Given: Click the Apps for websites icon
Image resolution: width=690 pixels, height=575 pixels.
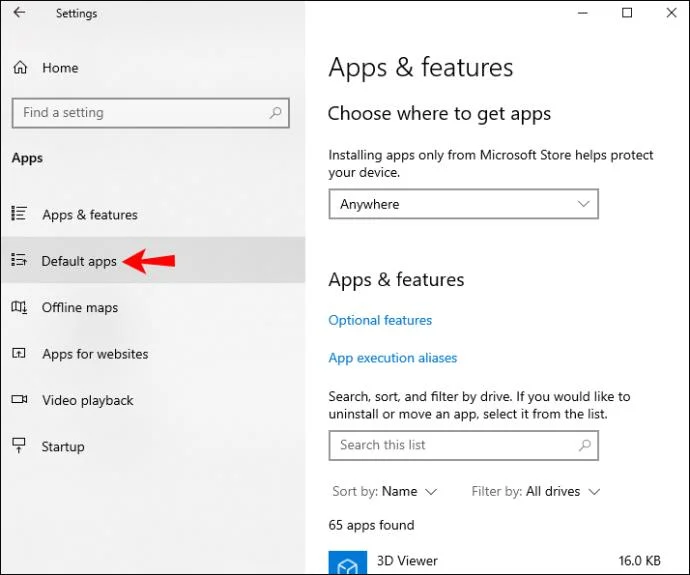Looking at the screenshot, I should [x=18, y=353].
